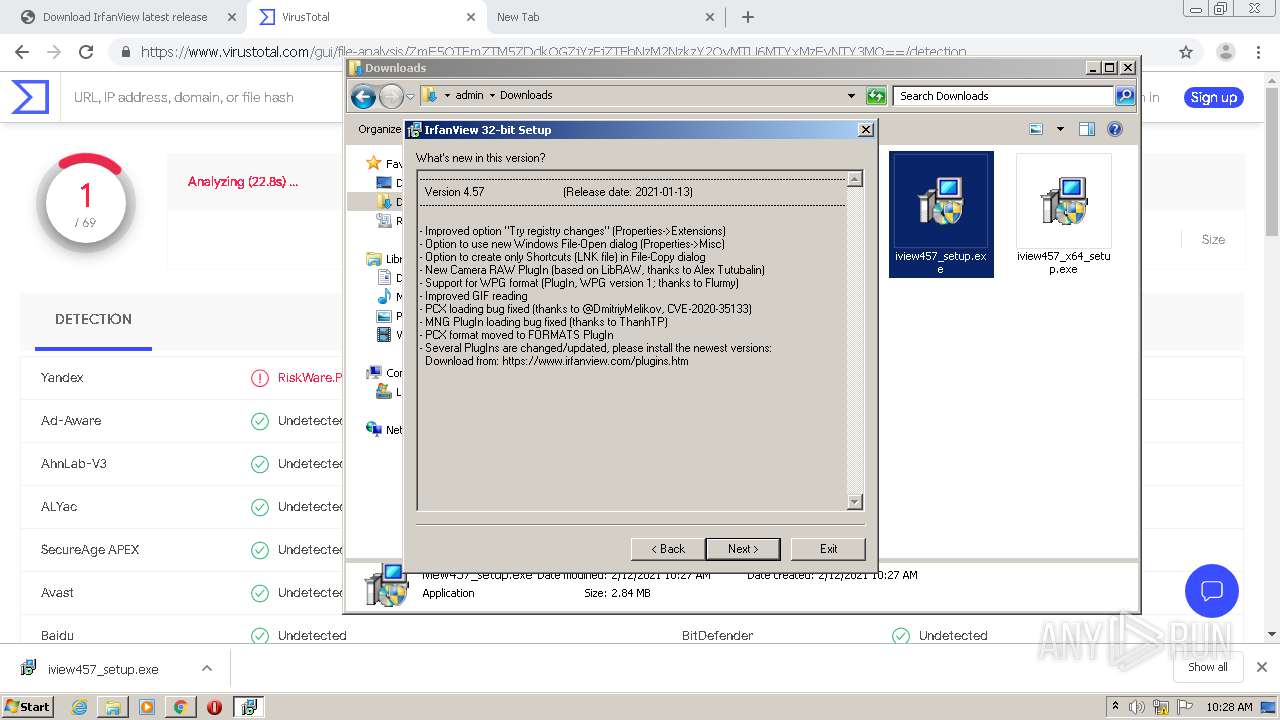Screen dimensions: 1280x720
Task: Open the DETECTION tab on VirusTotal
Action: click(x=93, y=319)
